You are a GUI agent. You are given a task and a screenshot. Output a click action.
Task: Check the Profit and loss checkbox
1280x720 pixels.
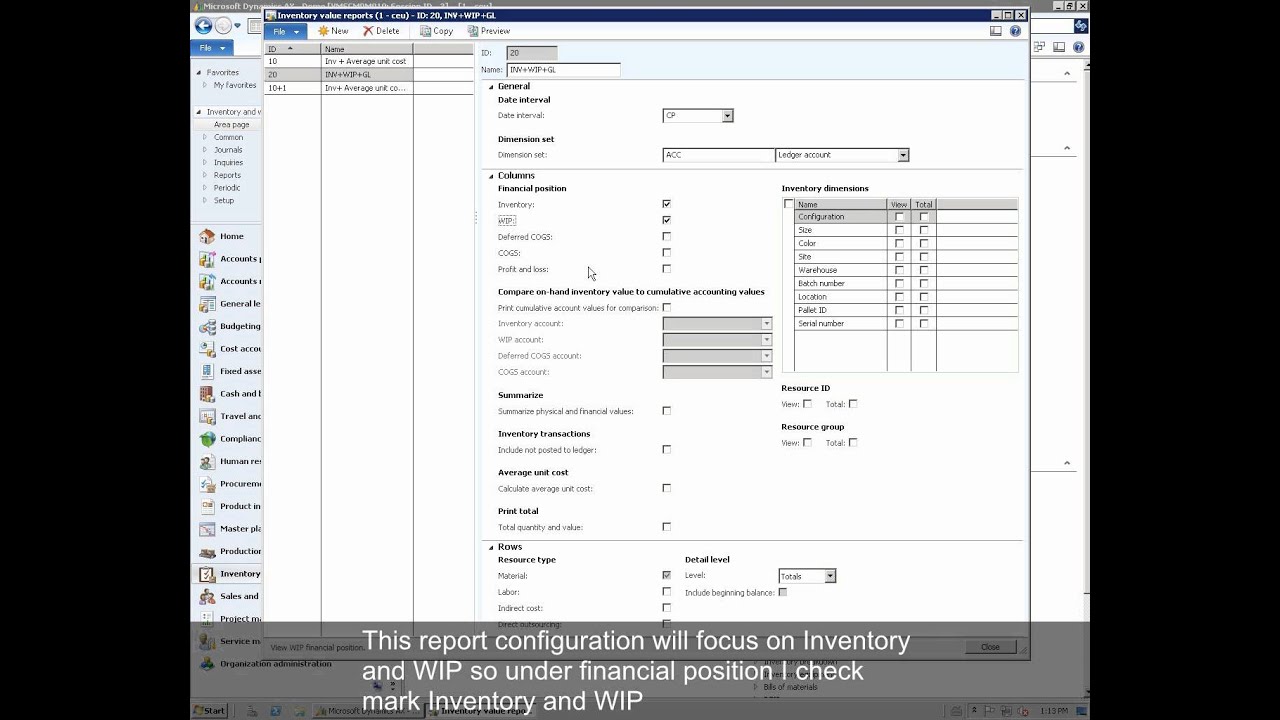tap(666, 269)
